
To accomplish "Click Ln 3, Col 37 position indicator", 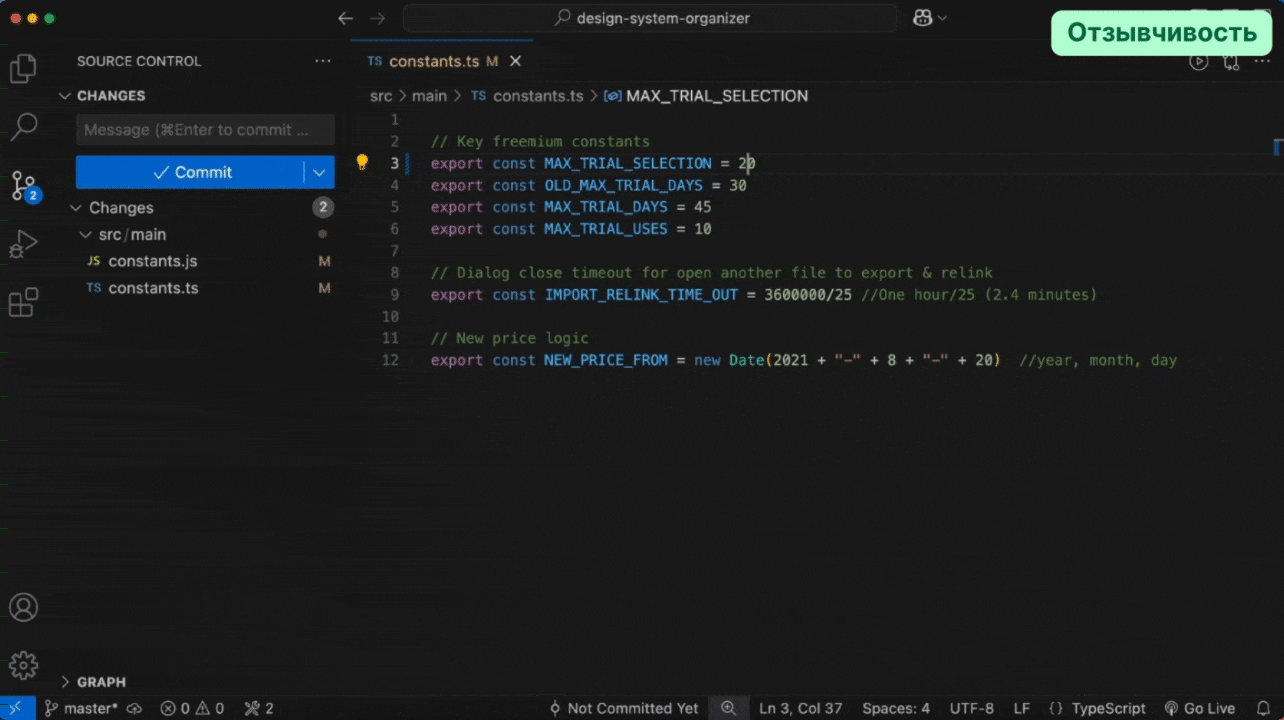I will [801, 708].
